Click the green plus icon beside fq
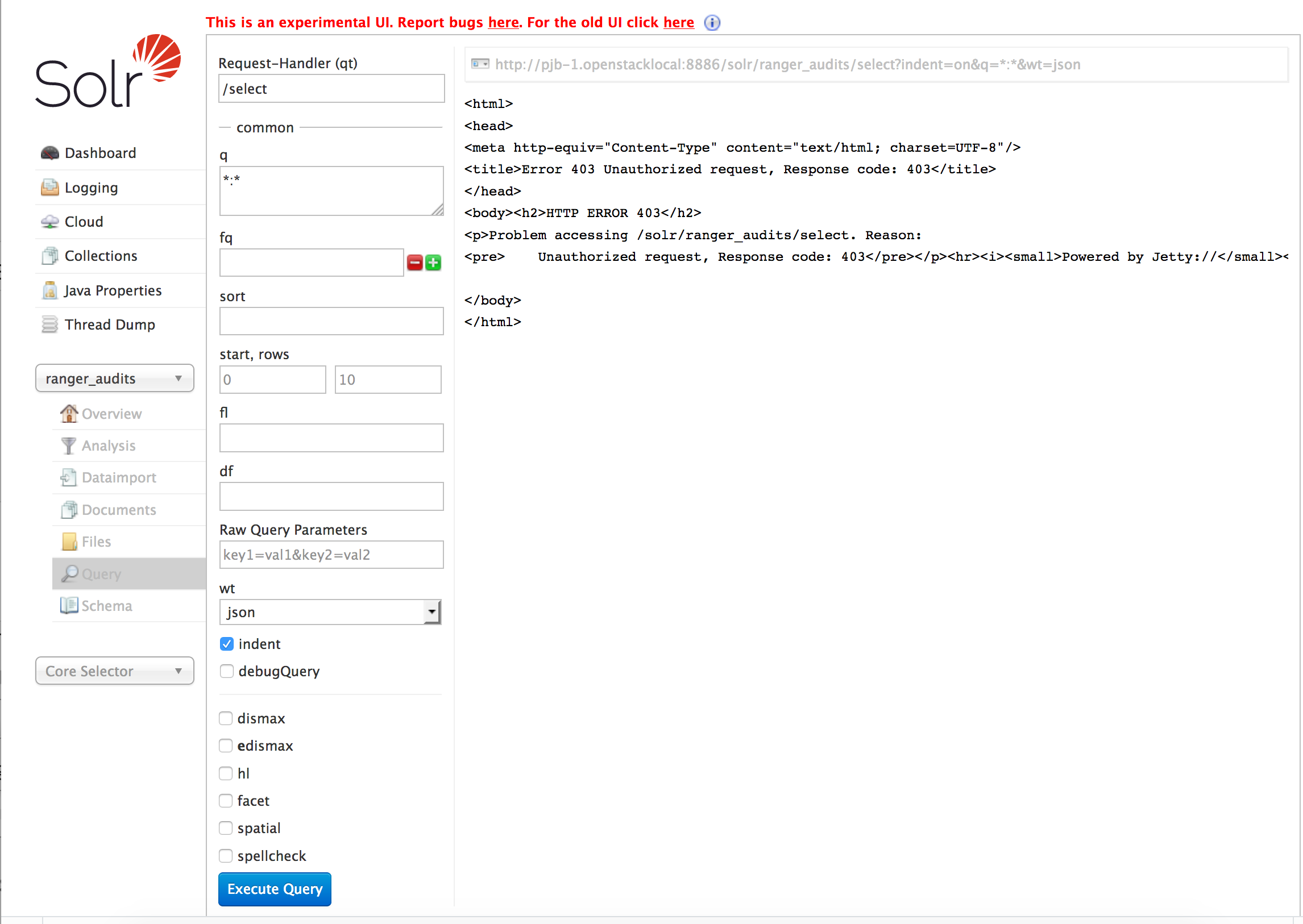This screenshot has height=924, width=1303. tap(433, 263)
